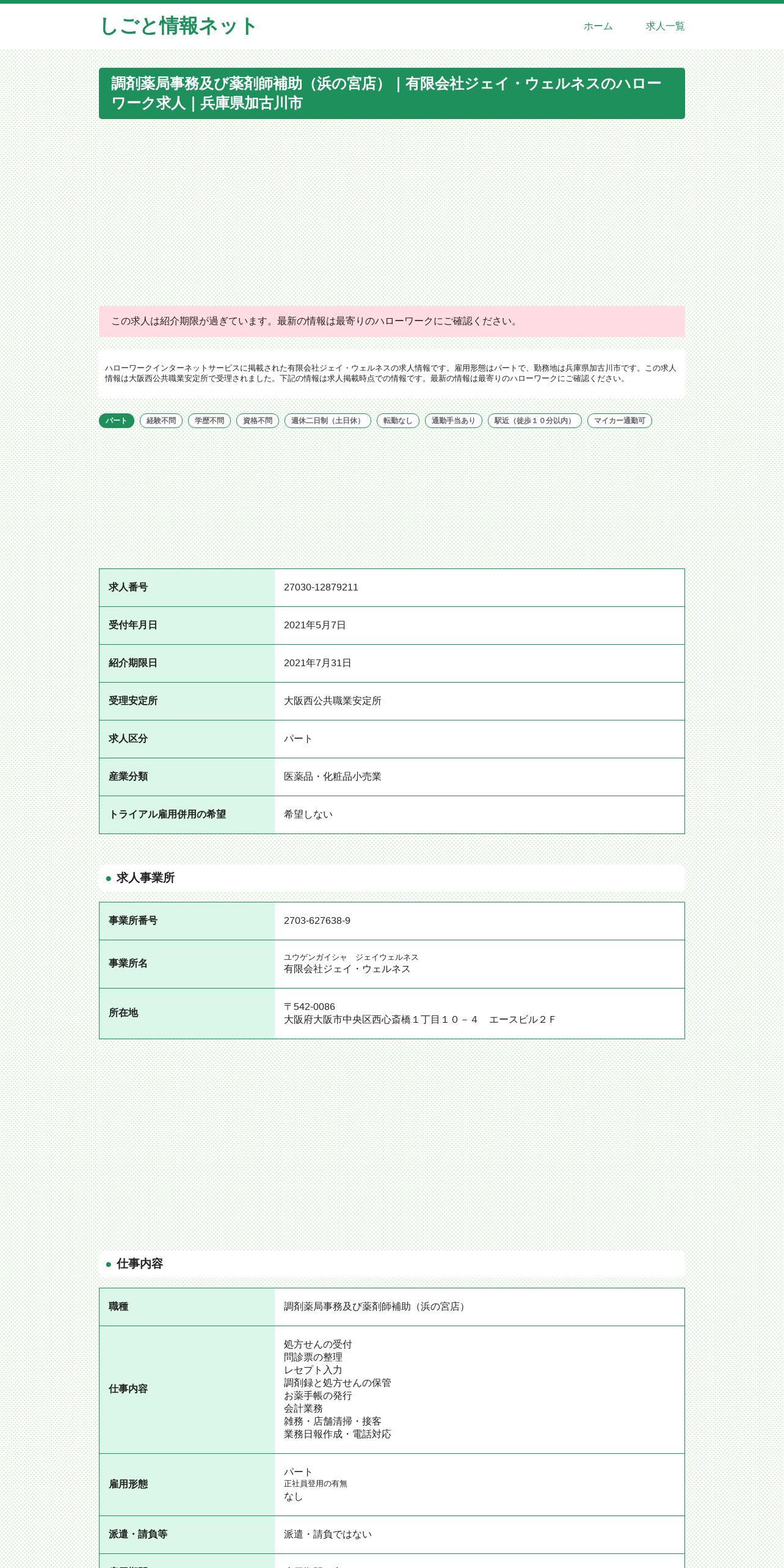Click postal code 〒542-0086
784x1568 pixels.
coord(310,1007)
